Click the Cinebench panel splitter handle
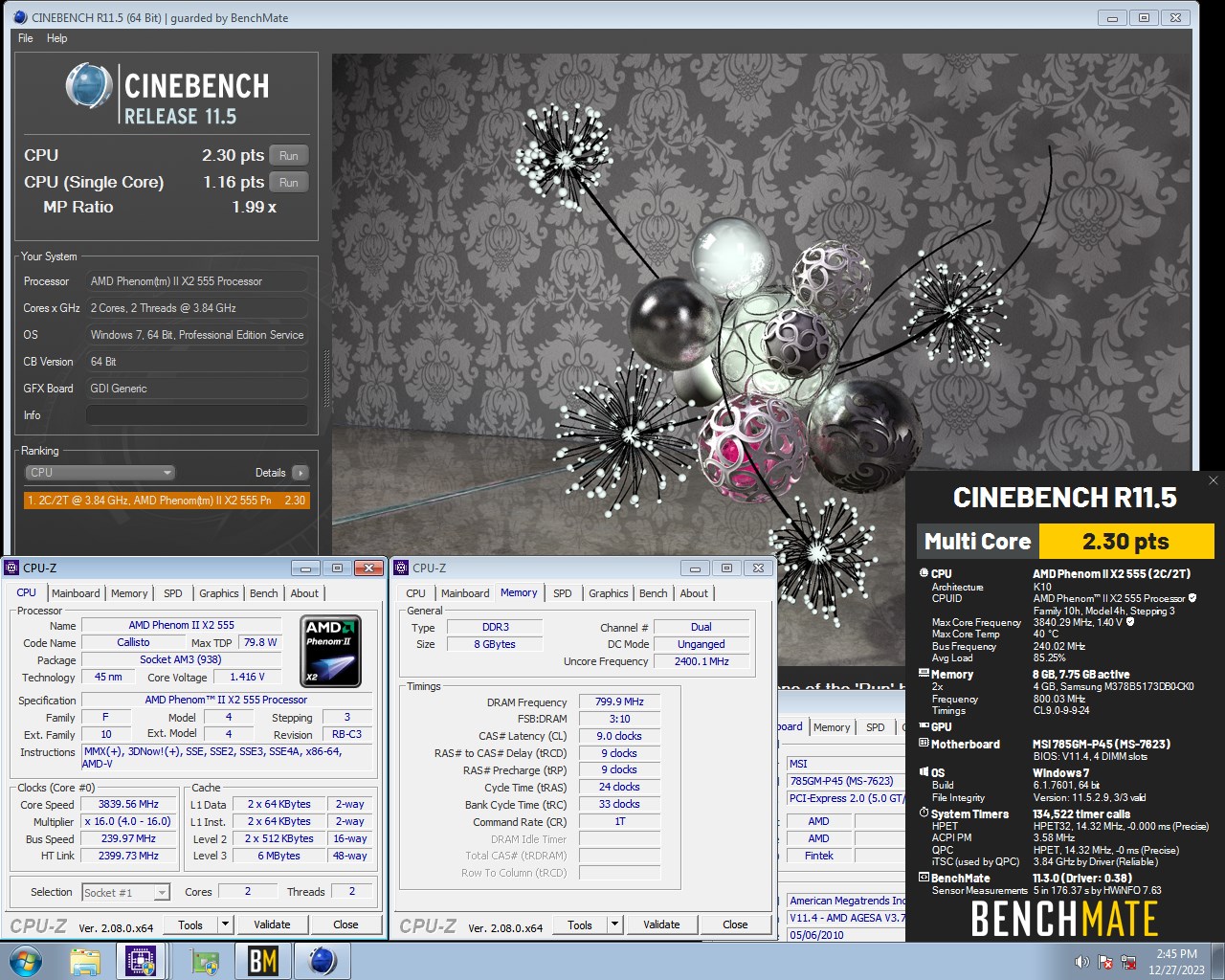1225x980 pixels. (325, 378)
